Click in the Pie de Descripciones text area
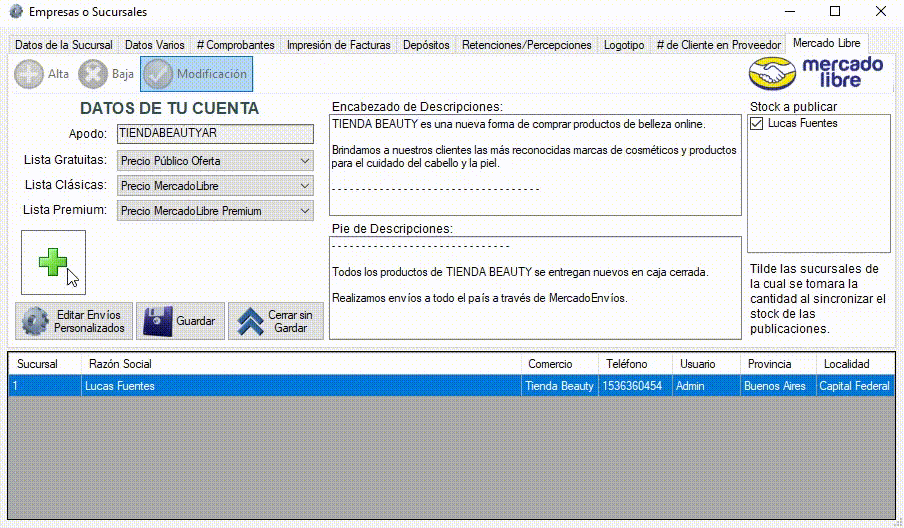 click(x=535, y=288)
